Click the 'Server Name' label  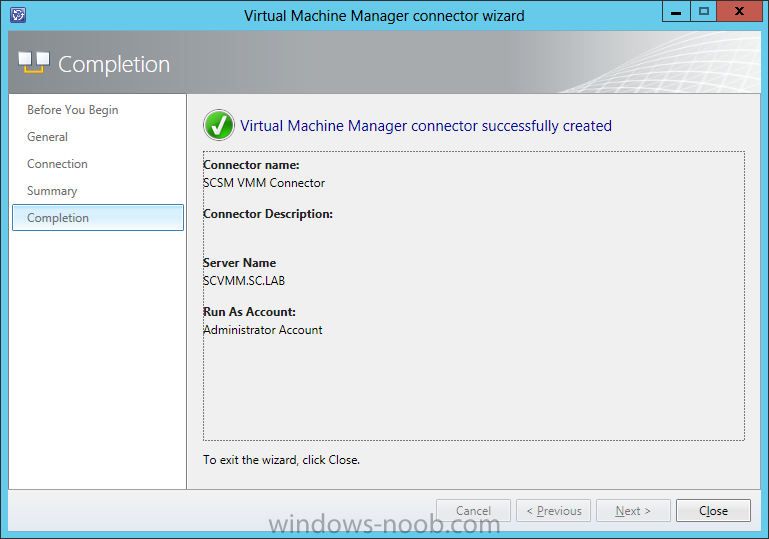pyautogui.click(x=239, y=263)
